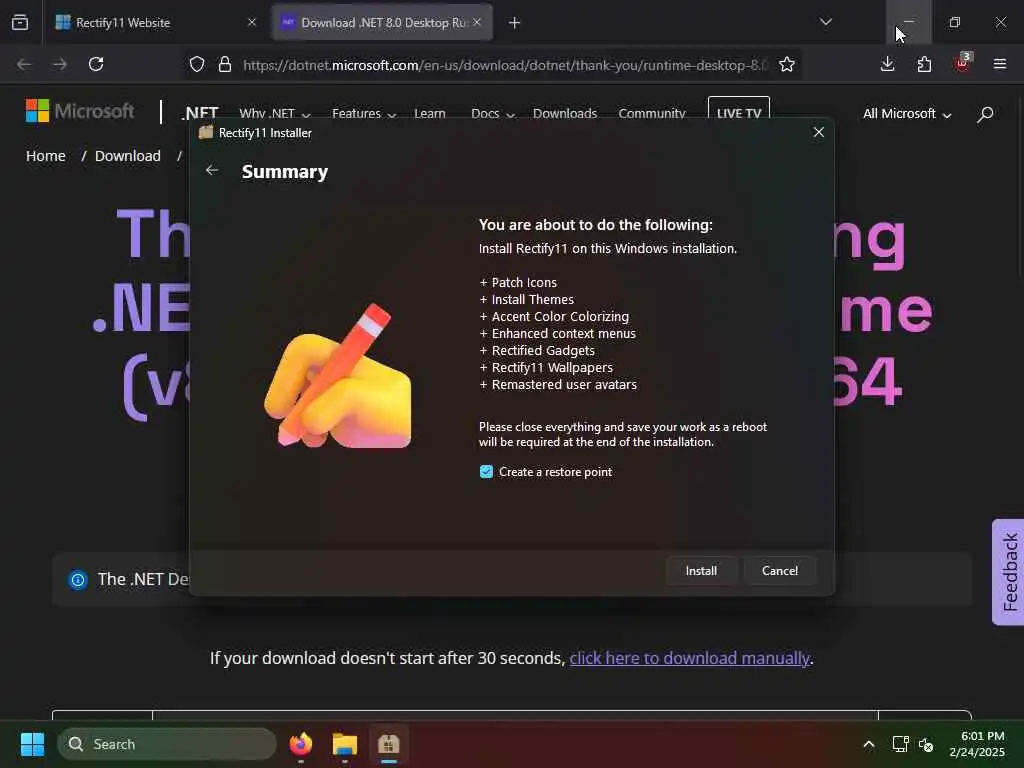Screen dimensions: 1024x768
Task: Open the Learn navigation item
Action: coord(430,114)
